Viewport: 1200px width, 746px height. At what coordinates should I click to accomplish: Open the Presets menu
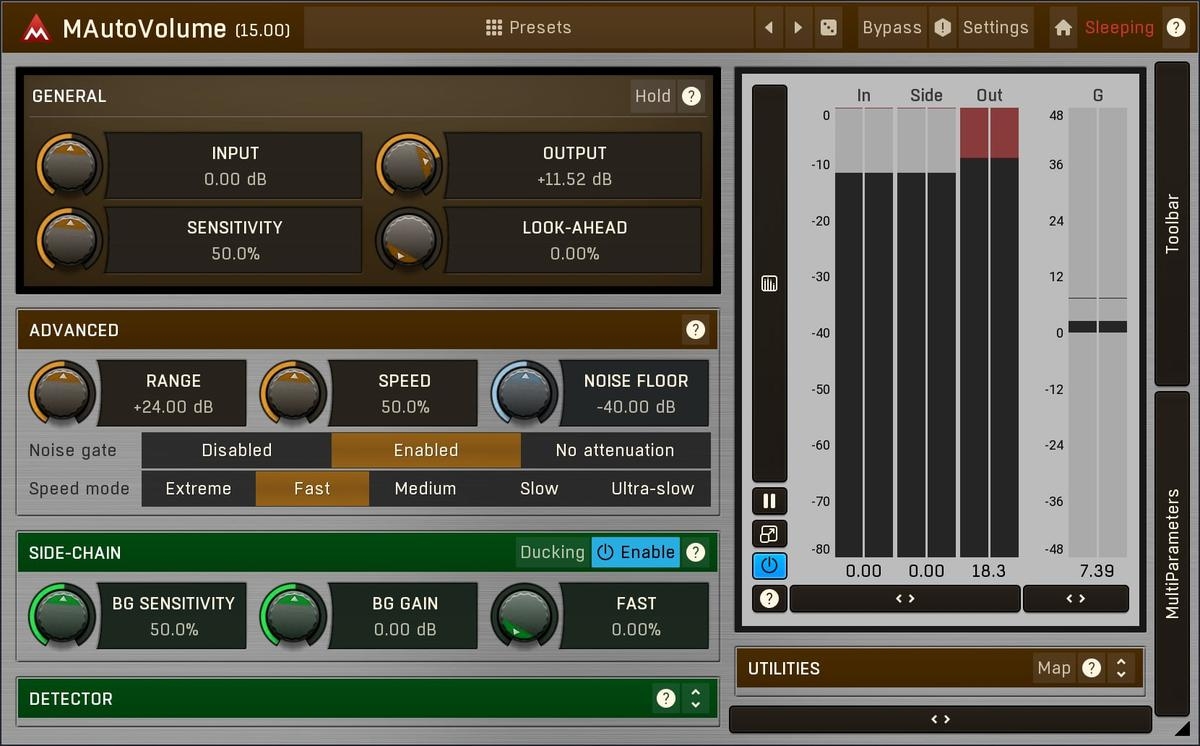point(528,28)
